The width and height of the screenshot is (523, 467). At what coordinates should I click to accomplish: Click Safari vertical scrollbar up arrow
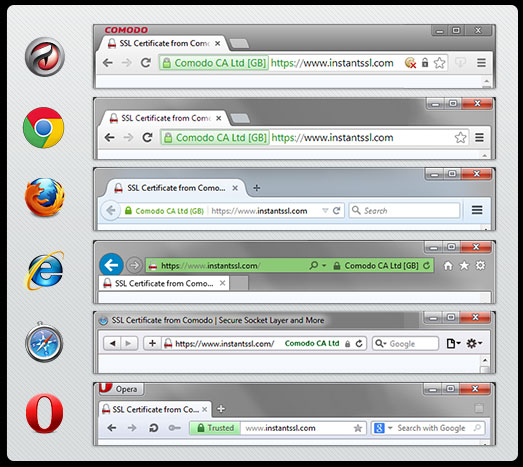pos(485,360)
